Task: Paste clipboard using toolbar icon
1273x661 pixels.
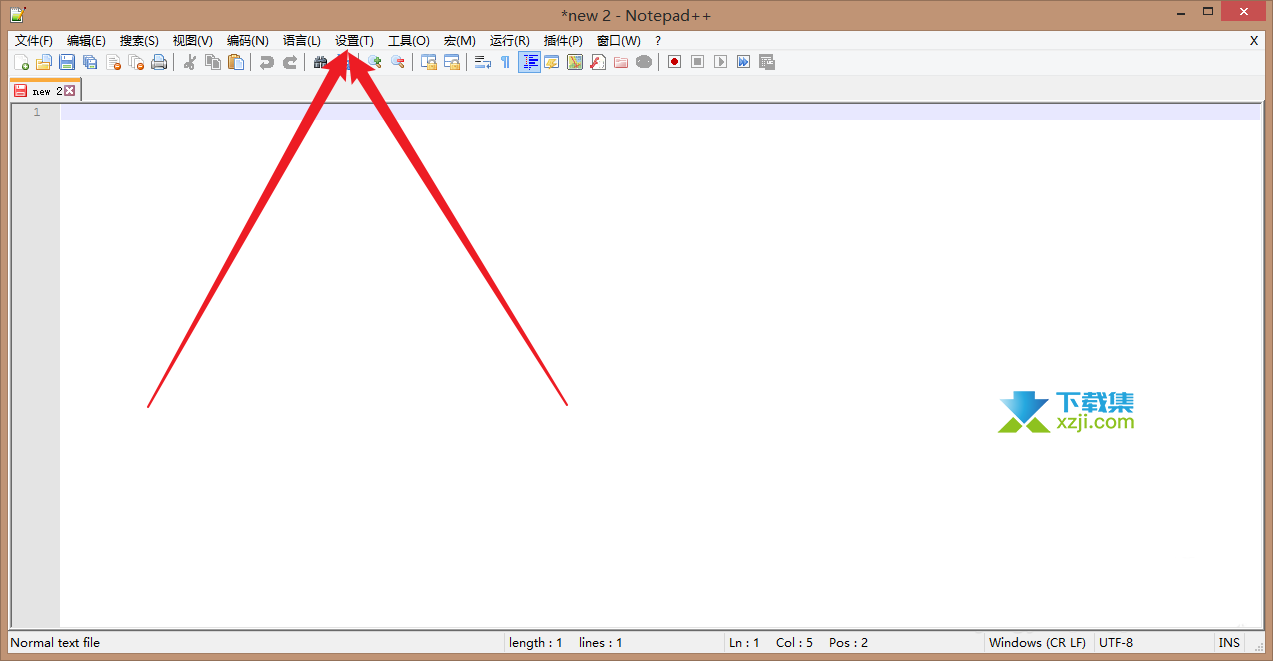Action: [x=235, y=62]
